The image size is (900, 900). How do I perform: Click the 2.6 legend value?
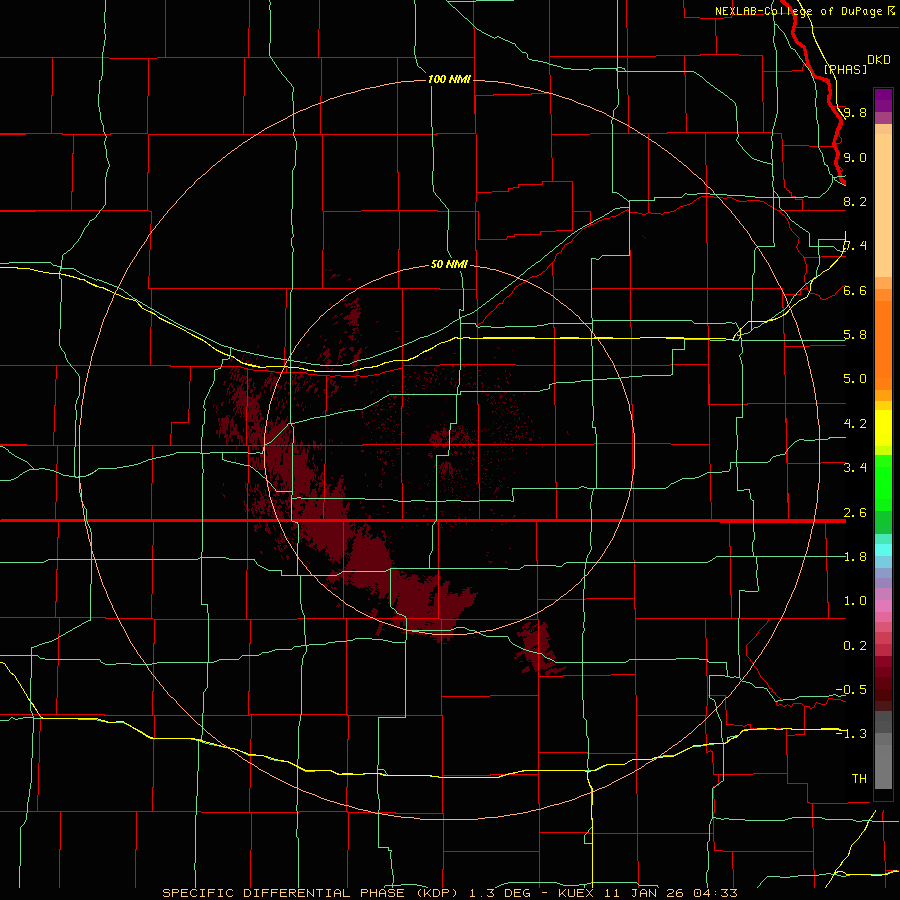point(855,512)
